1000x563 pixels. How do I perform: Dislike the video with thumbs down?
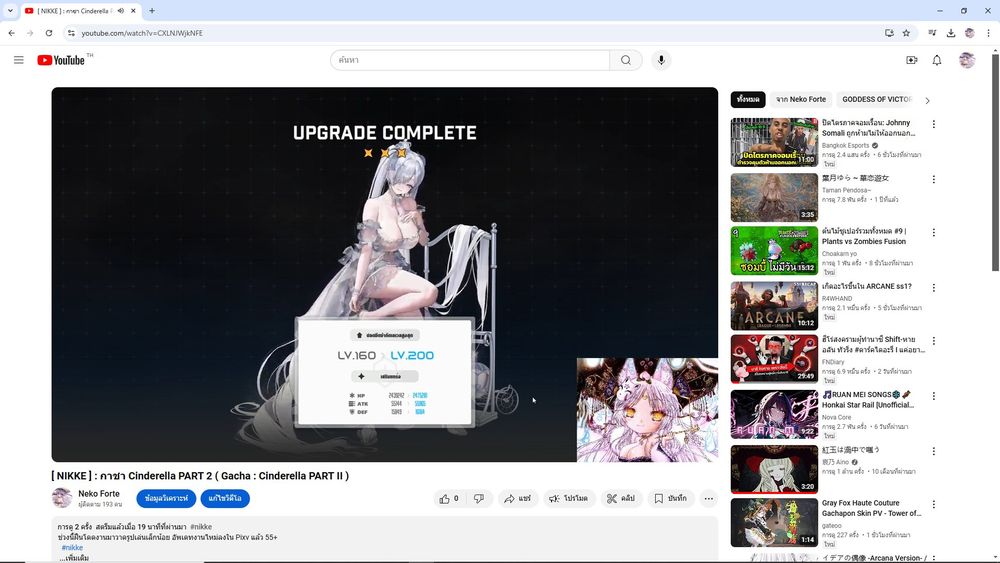coord(479,499)
